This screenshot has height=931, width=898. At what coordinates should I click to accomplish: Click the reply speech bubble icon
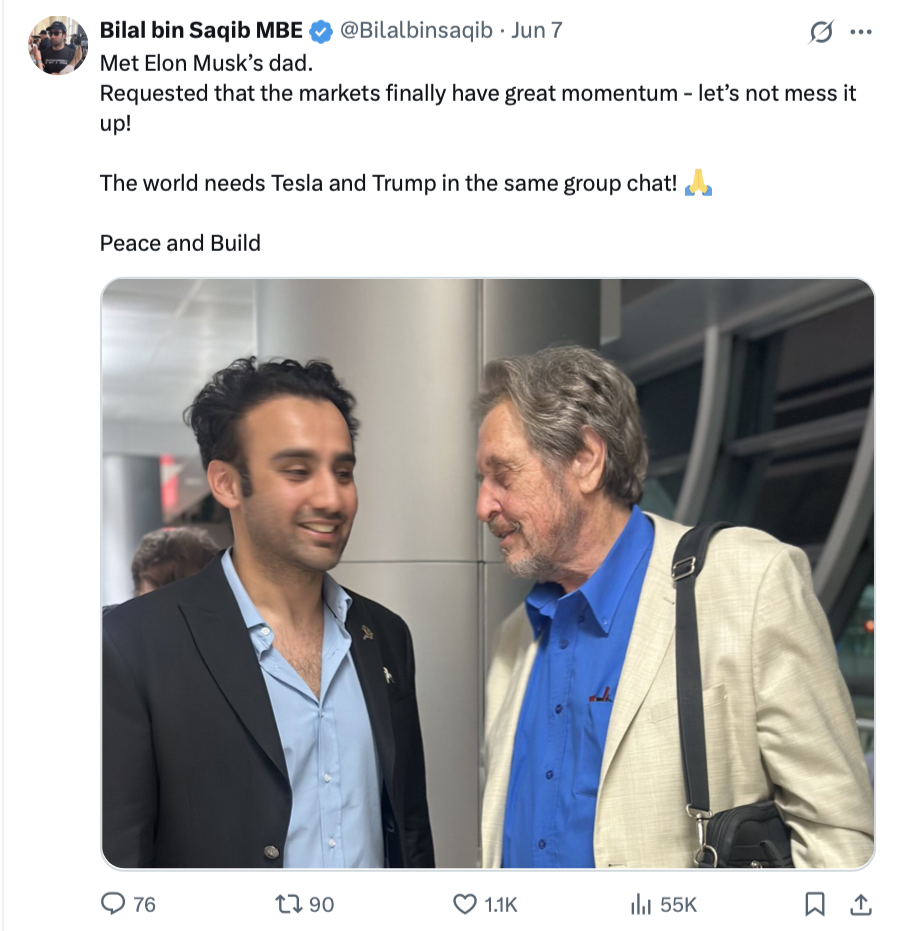pos(114,904)
